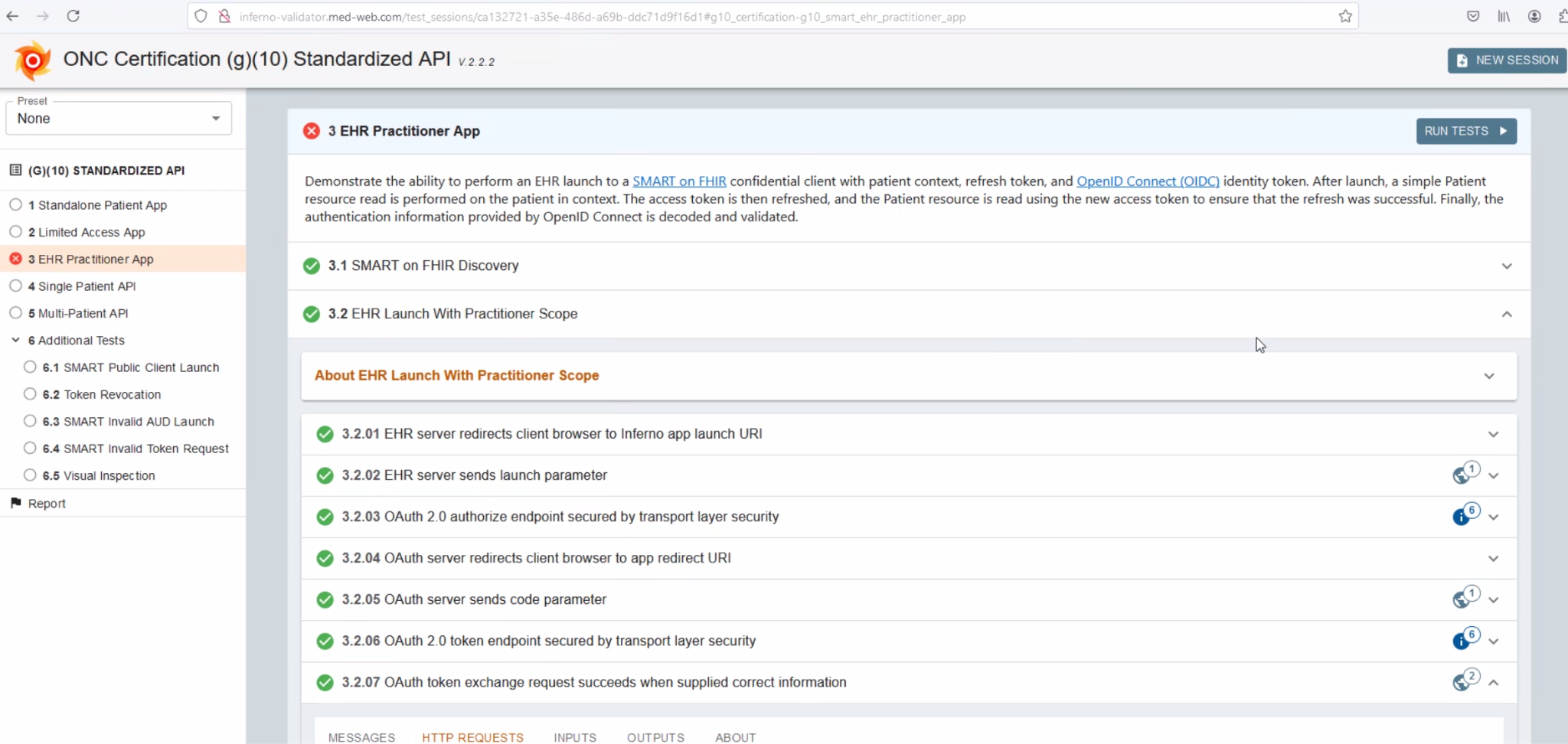1568x744 pixels.
Task: Switch to the Outputs tab
Action: pyautogui.click(x=655, y=737)
